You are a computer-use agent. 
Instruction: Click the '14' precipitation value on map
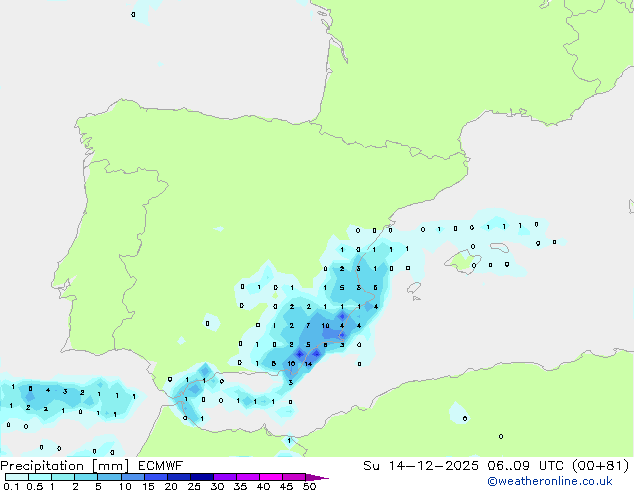tap(309, 364)
